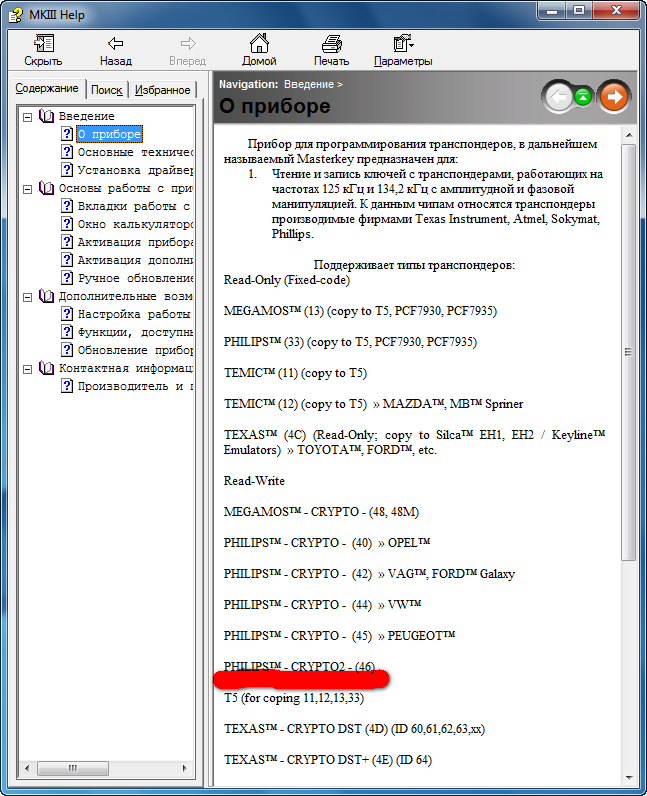Click the green go-to-top navigation button

tap(583, 96)
